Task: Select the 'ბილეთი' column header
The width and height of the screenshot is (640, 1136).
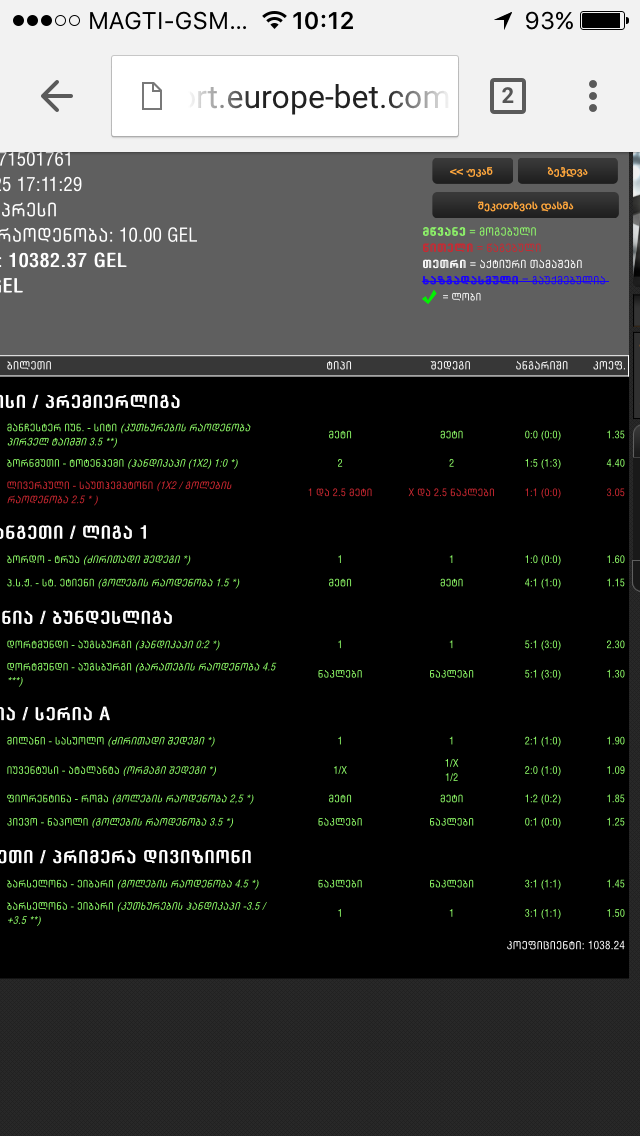Action: pyautogui.click(x=29, y=366)
